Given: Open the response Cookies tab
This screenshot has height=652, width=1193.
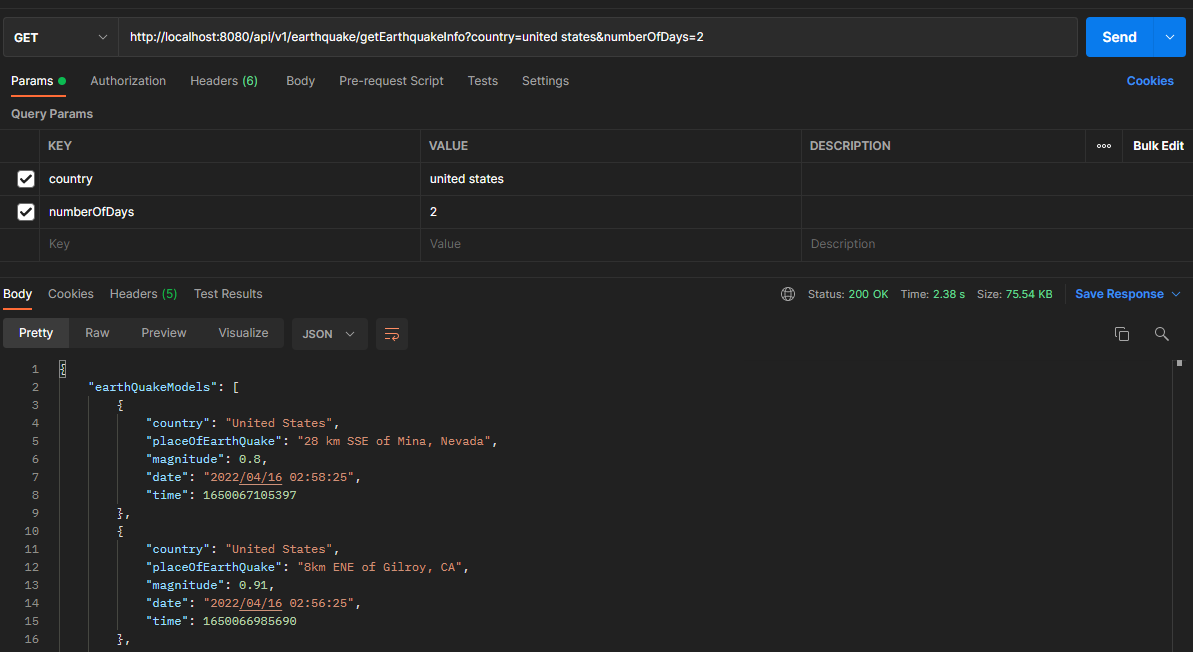Looking at the screenshot, I should pos(71,294).
